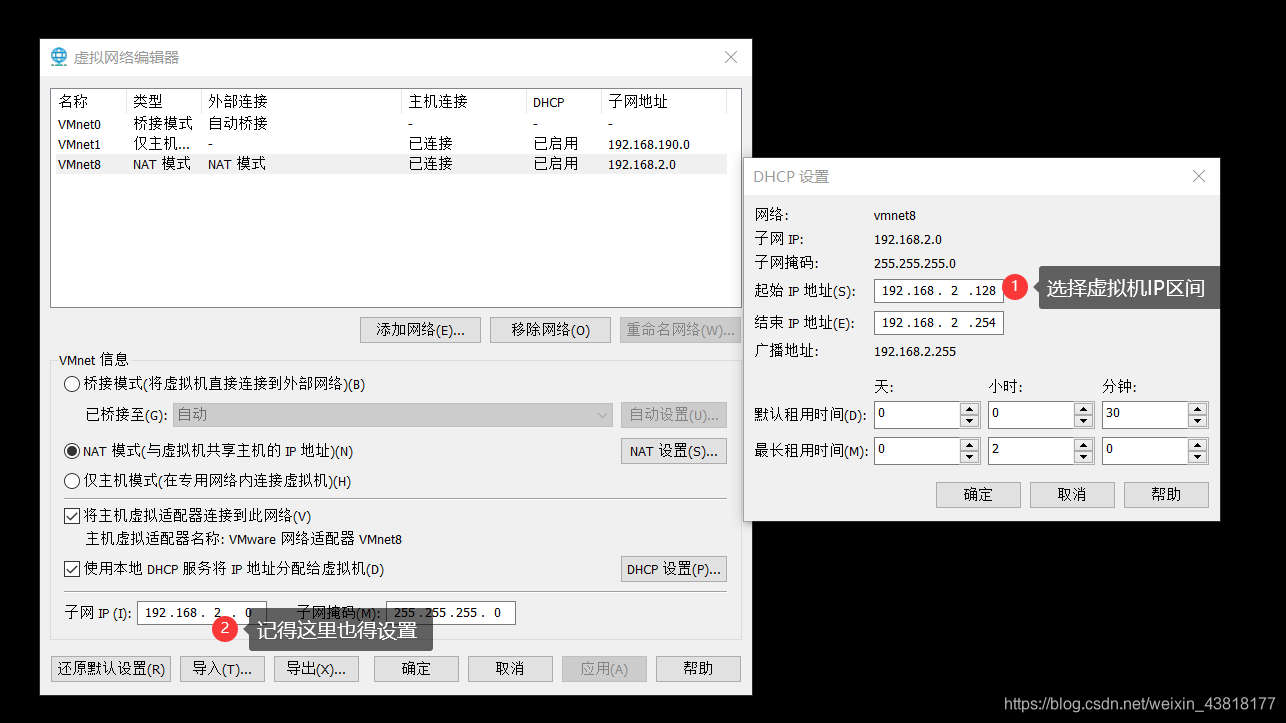Click the 子网地址 column header
Screen dimensions: 1286x723
click(x=664, y=102)
